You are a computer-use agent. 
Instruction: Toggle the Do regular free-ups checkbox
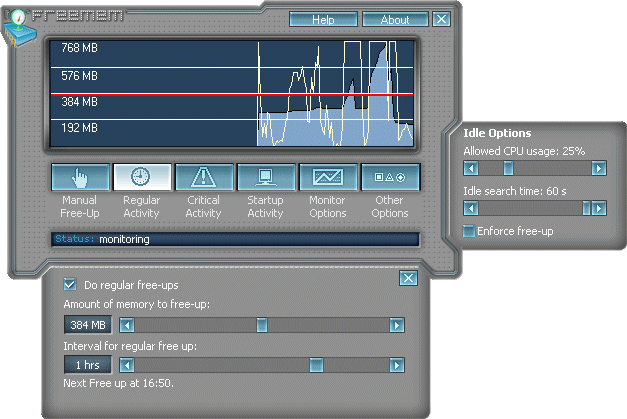click(x=70, y=285)
